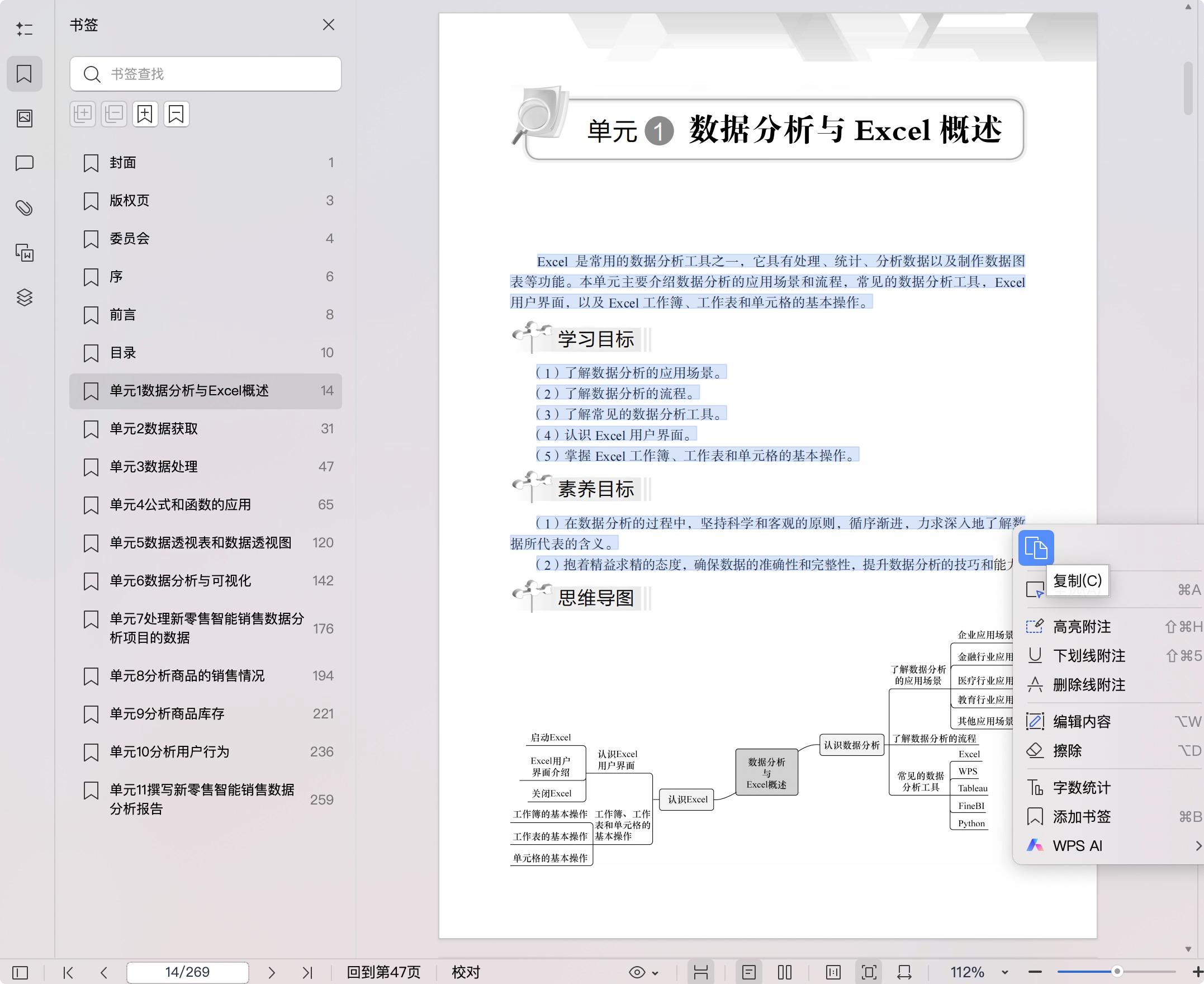1204x984 pixels.
Task: Open the 序 bookmark
Action: point(206,277)
